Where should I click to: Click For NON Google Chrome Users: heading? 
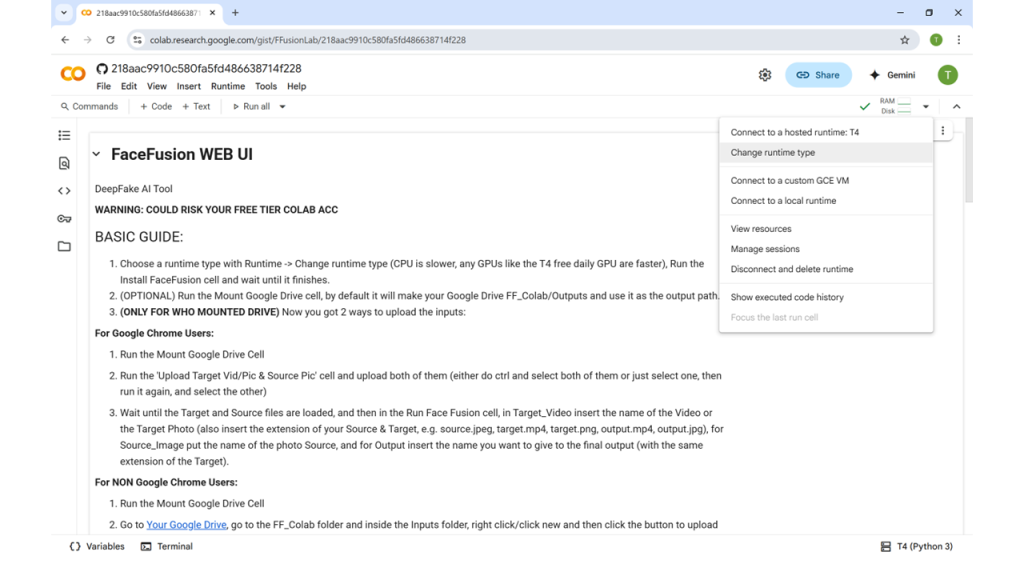tap(166, 482)
